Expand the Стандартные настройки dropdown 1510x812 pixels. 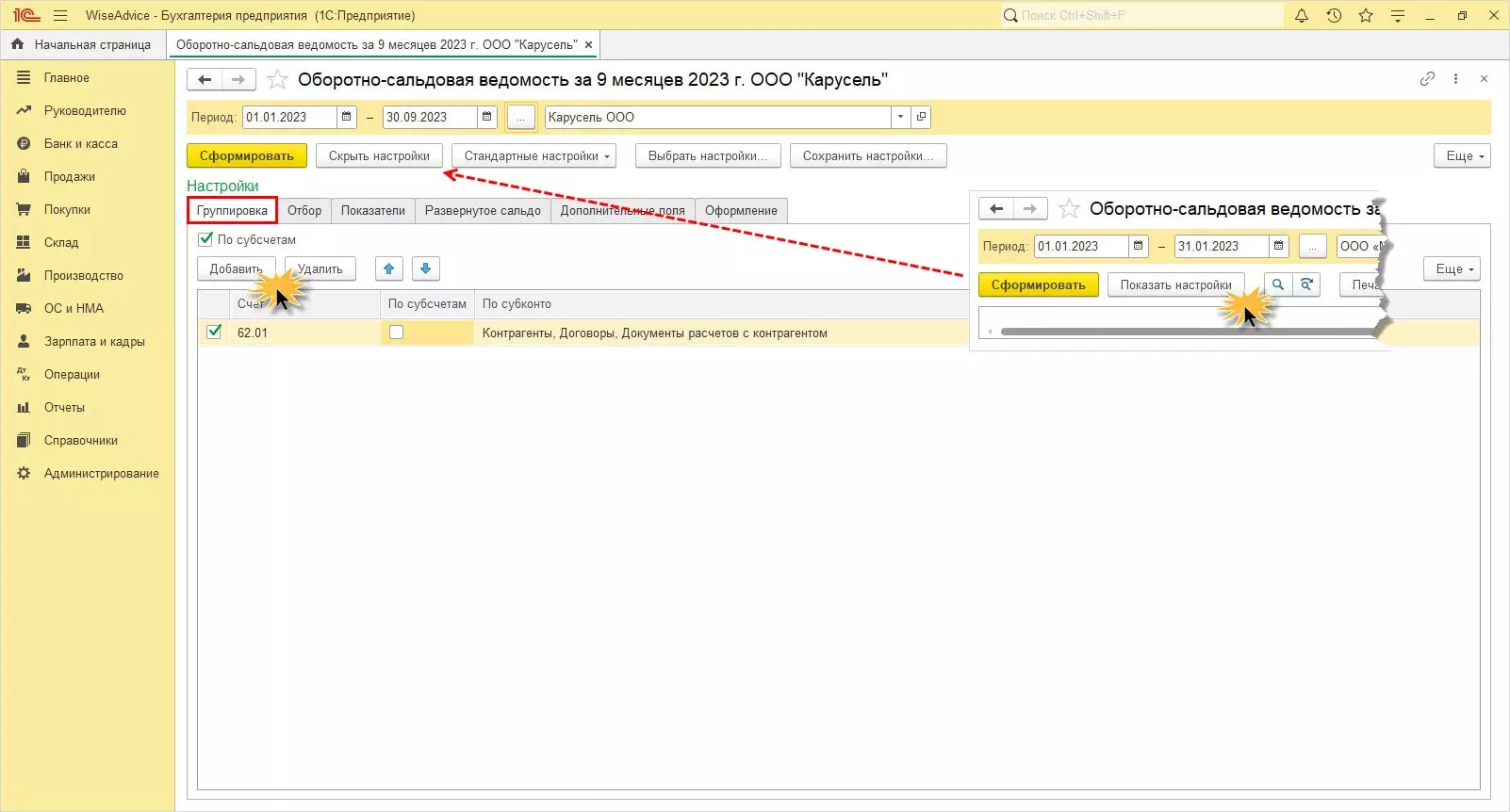pos(533,156)
